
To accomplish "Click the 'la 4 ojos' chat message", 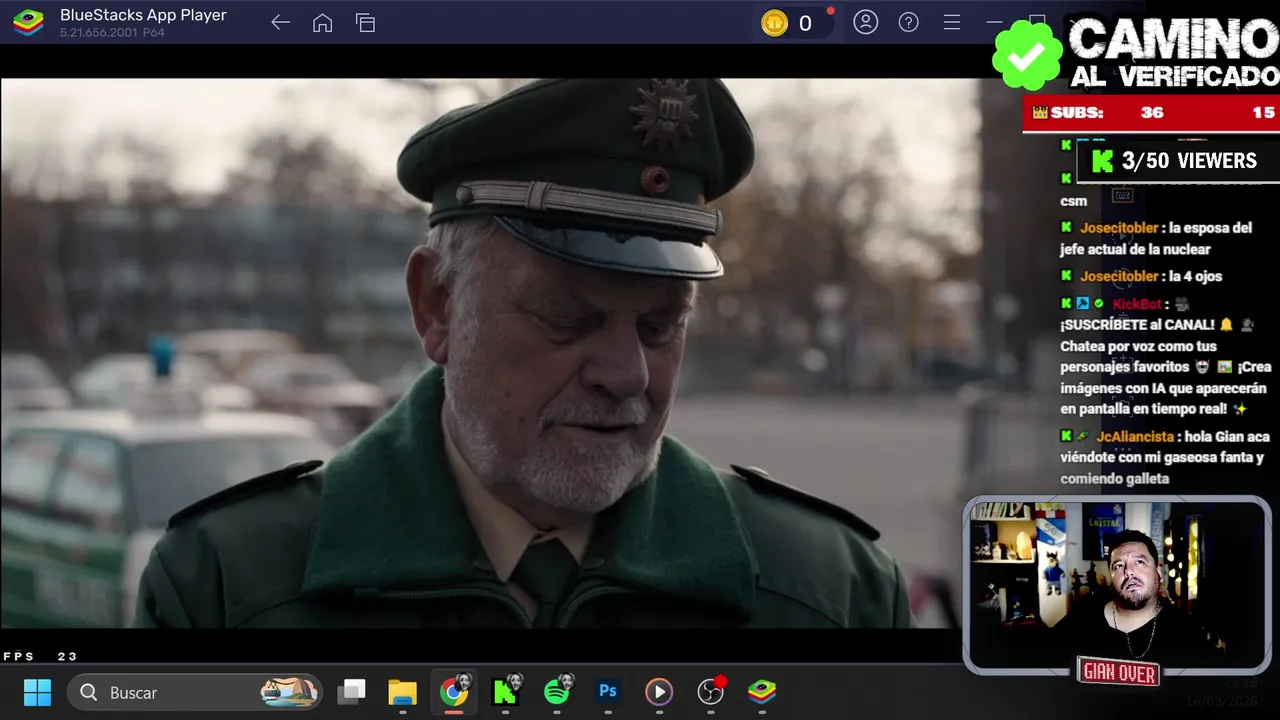I will tap(1196, 276).
